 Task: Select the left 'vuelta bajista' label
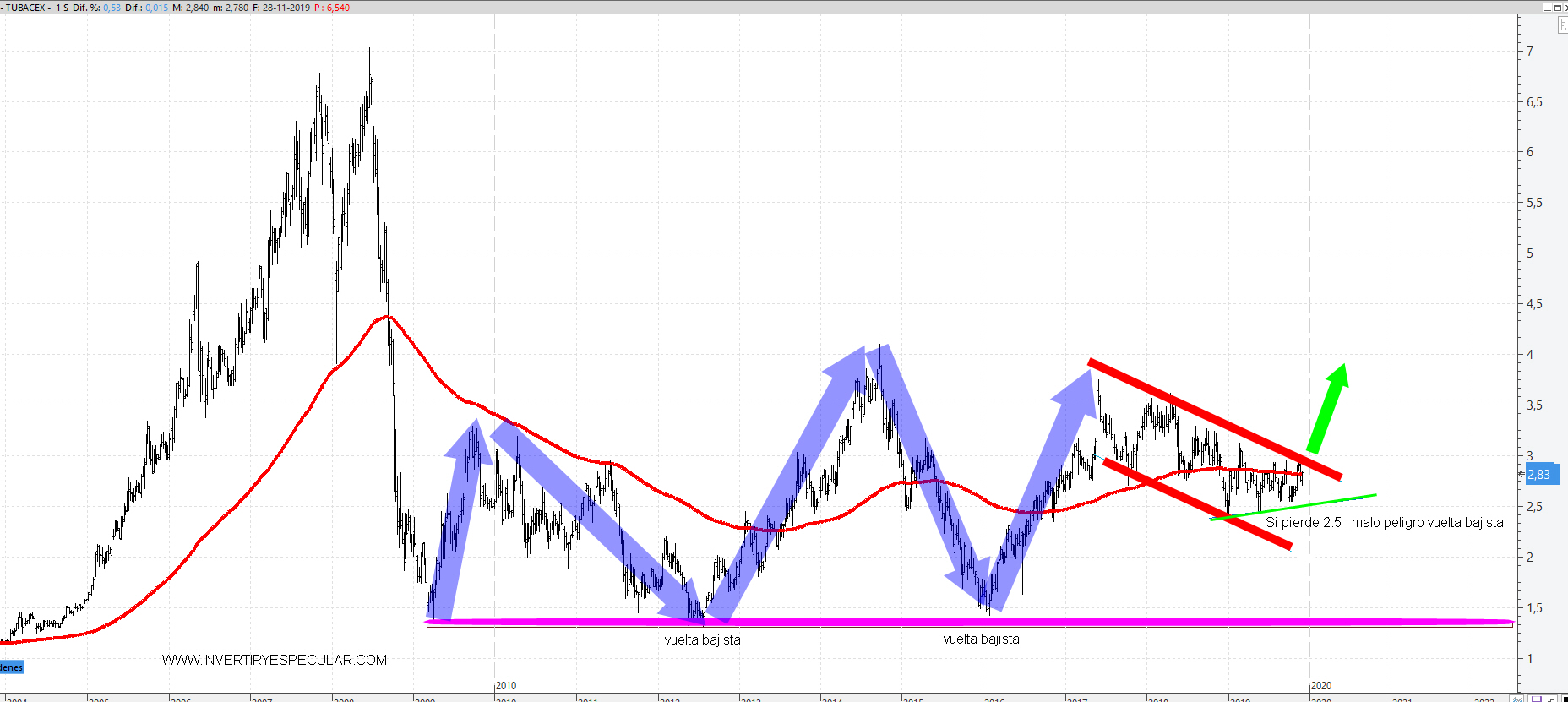[x=702, y=640]
